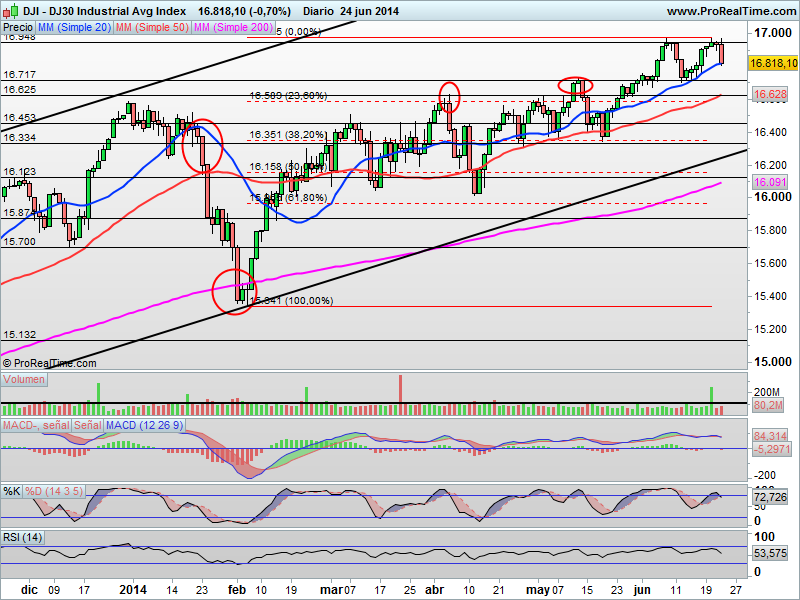Click the MACD histogram value tag -5,2971

771,449
